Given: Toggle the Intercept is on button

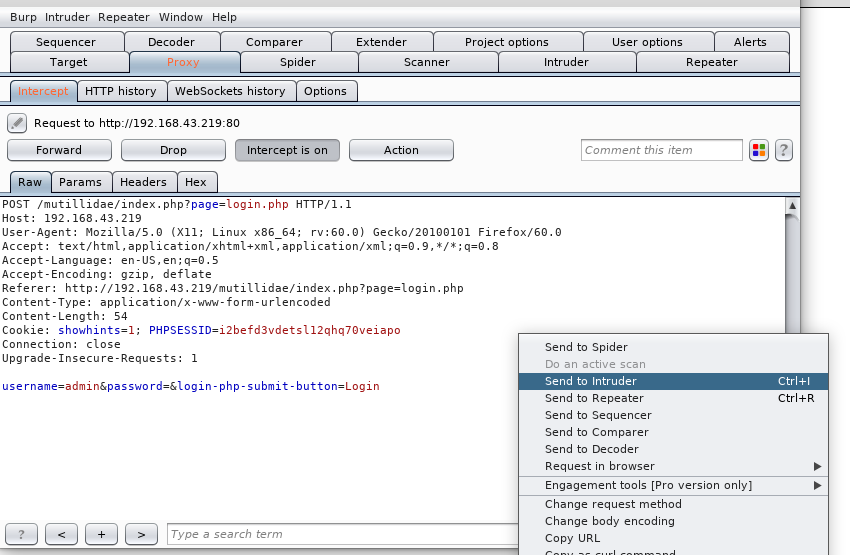Looking at the screenshot, I should [x=287, y=150].
